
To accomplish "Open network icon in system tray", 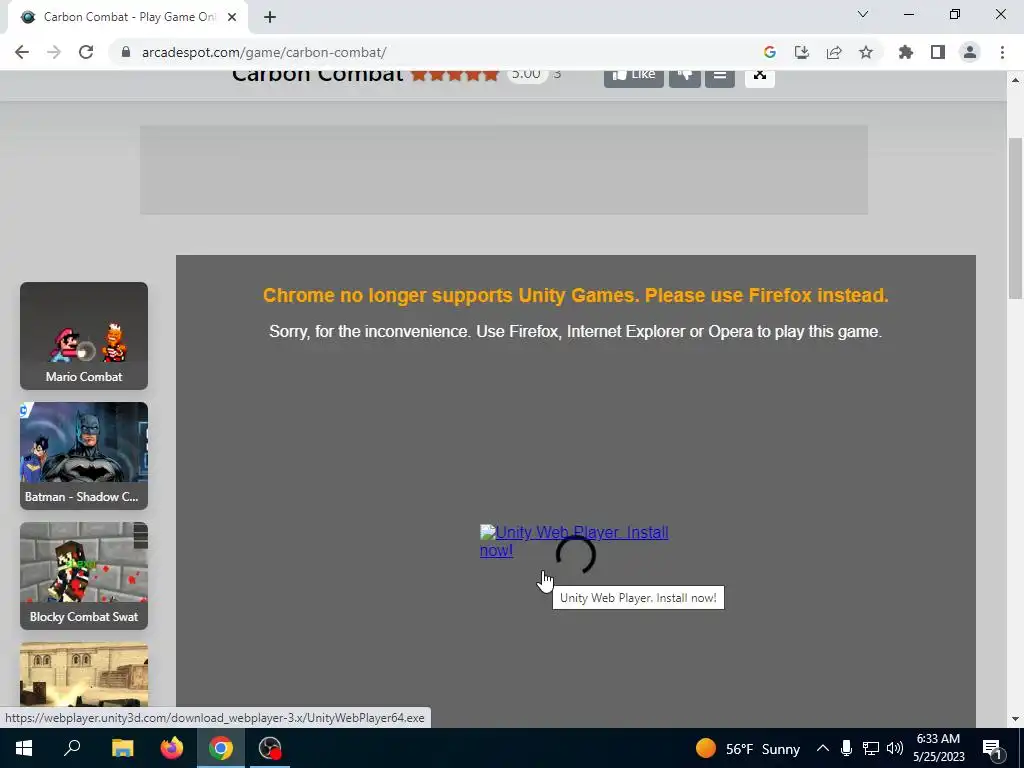I will [871, 748].
